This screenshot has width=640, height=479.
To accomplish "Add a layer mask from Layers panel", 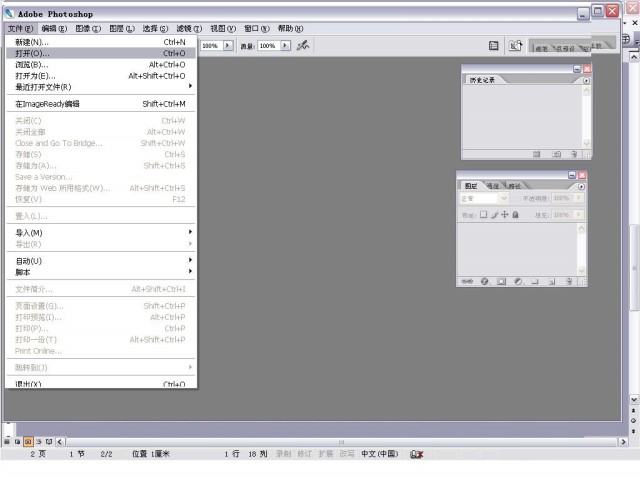I will (x=502, y=282).
